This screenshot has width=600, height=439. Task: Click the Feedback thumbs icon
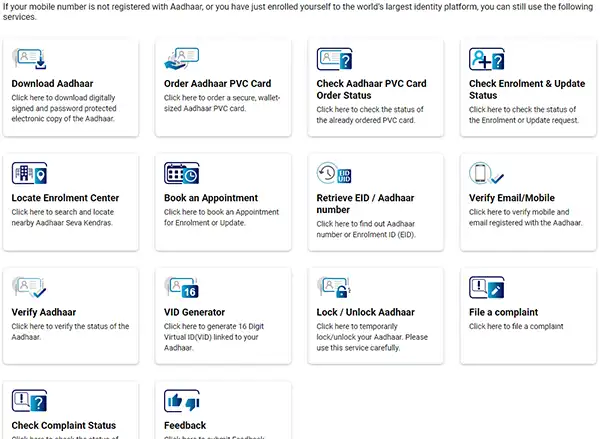tap(182, 401)
